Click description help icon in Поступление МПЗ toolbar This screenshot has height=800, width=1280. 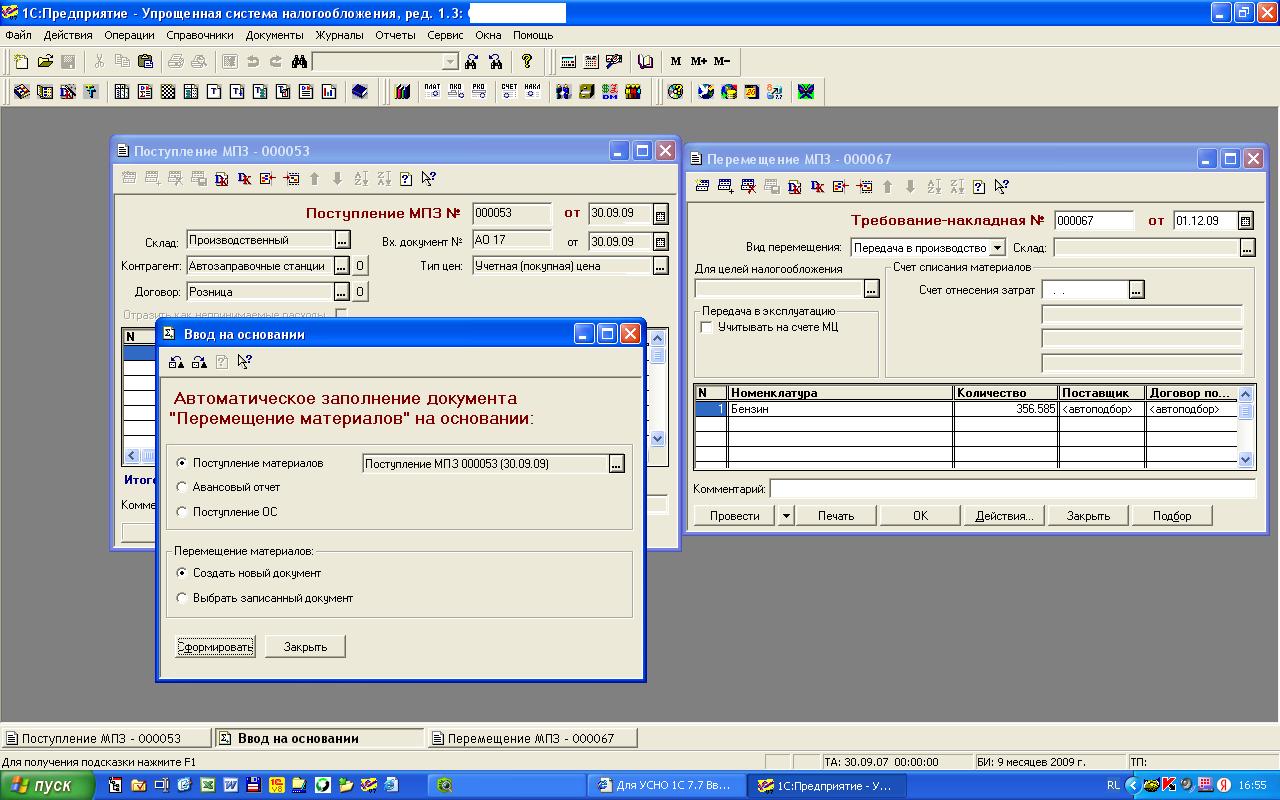click(405, 179)
